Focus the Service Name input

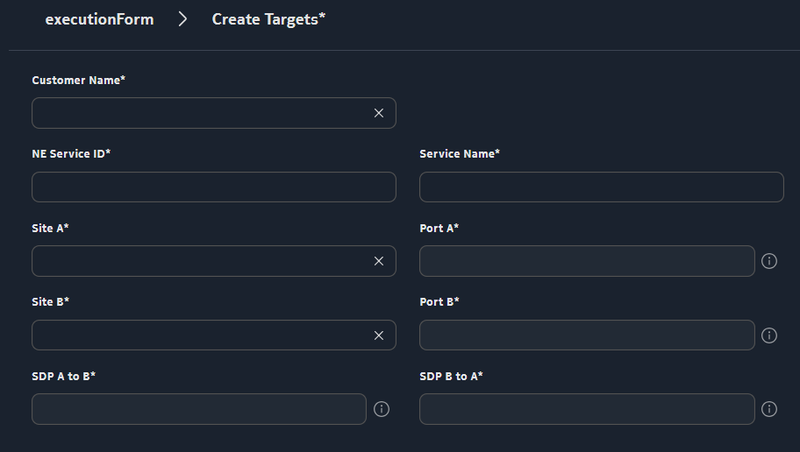pos(601,187)
